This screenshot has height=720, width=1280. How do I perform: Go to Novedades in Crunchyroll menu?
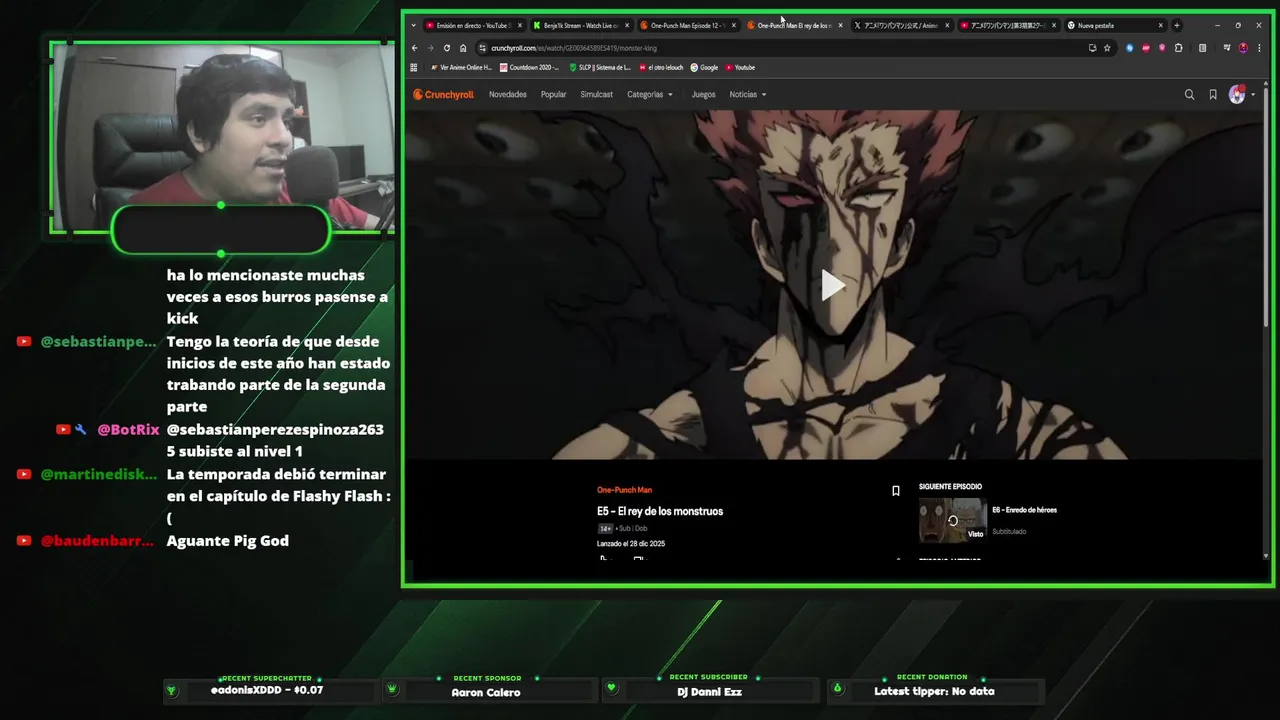coord(508,95)
